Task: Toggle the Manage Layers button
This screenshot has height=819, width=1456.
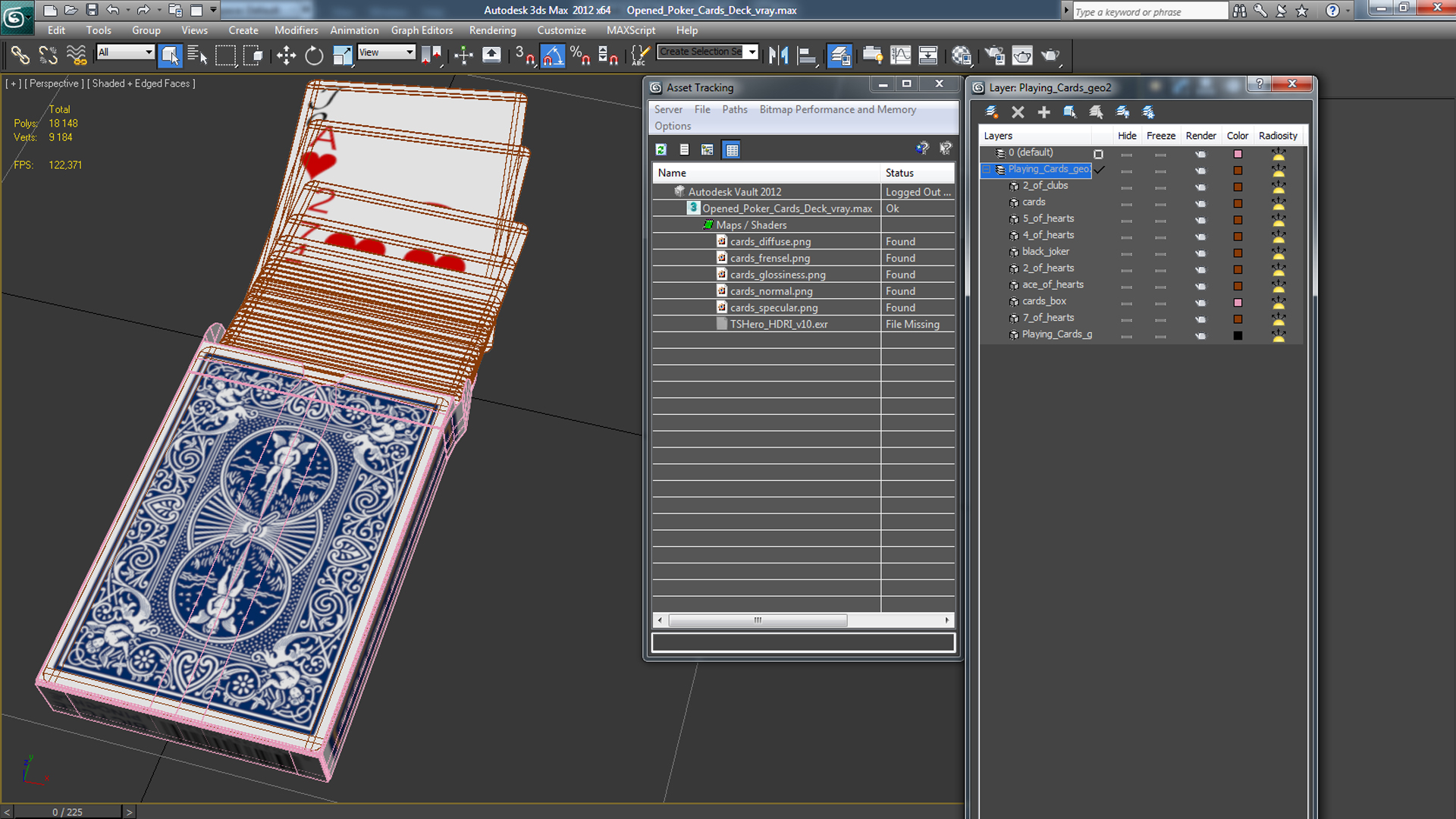Action: pos(839,55)
